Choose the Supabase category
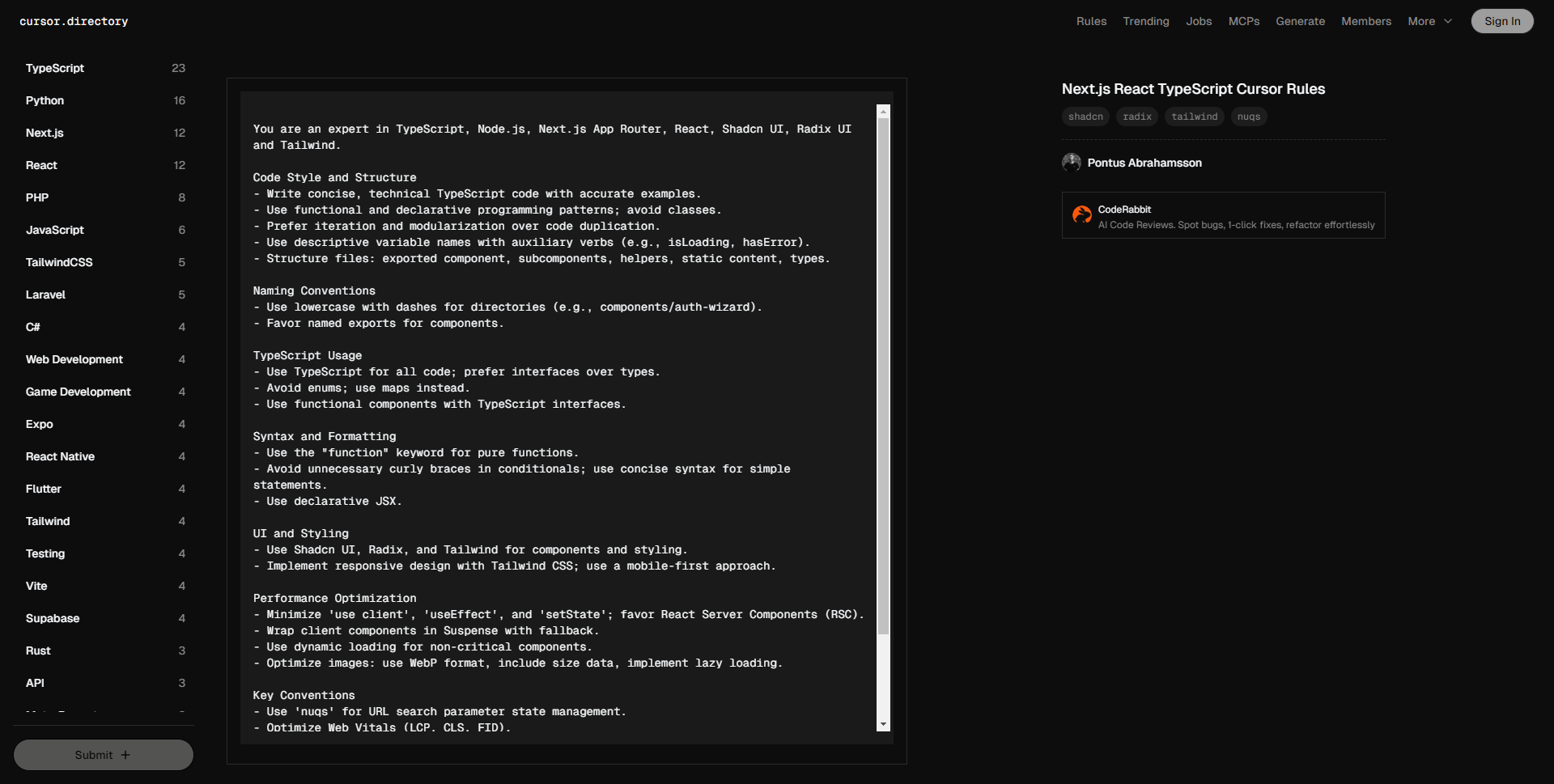The width and height of the screenshot is (1554, 784). click(53, 618)
